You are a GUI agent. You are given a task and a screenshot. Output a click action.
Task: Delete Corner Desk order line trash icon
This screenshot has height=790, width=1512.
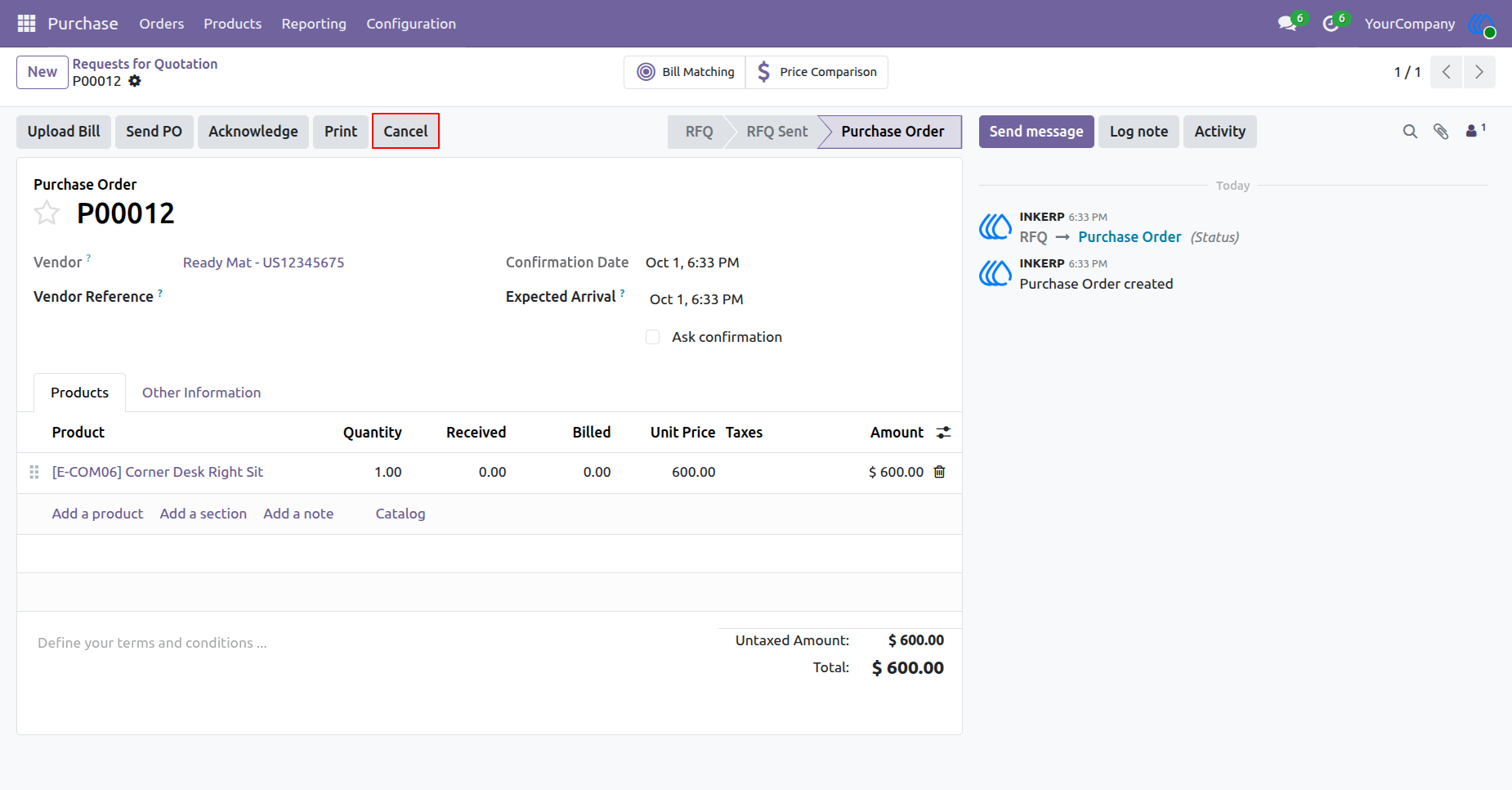tap(940, 472)
